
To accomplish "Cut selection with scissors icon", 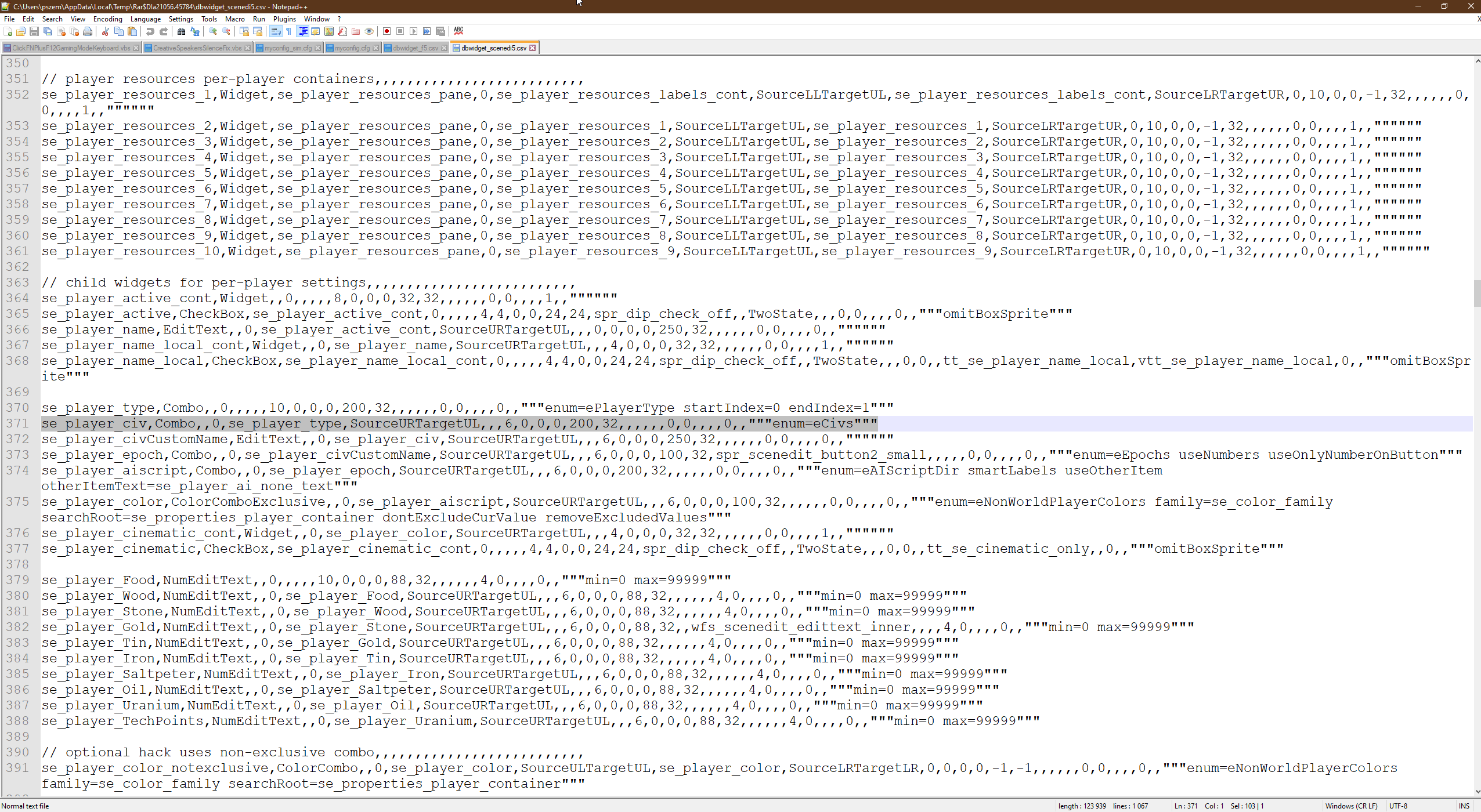I will (x=106, y=31).
